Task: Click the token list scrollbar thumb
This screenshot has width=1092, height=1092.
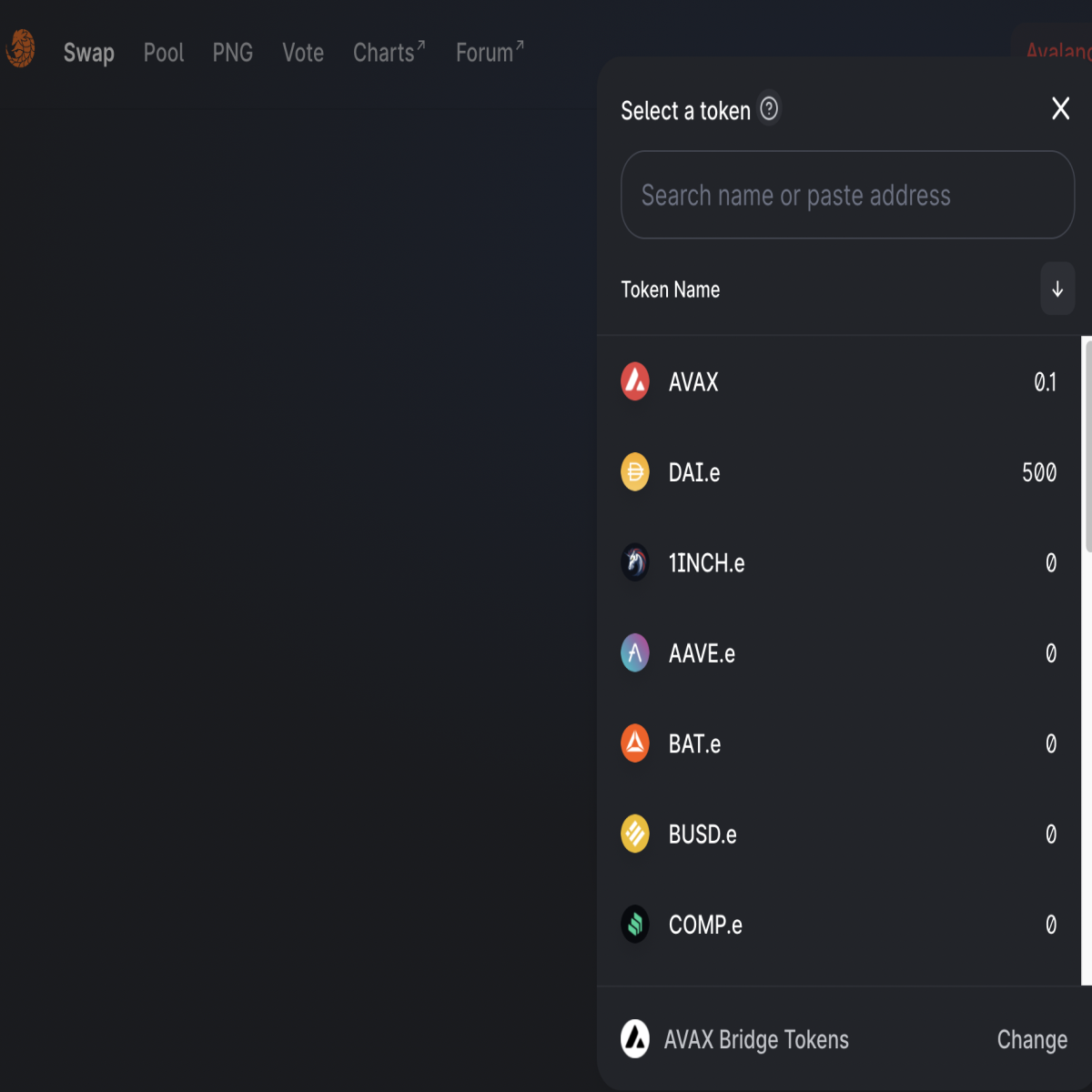Action: click(x=1087, y=446)
